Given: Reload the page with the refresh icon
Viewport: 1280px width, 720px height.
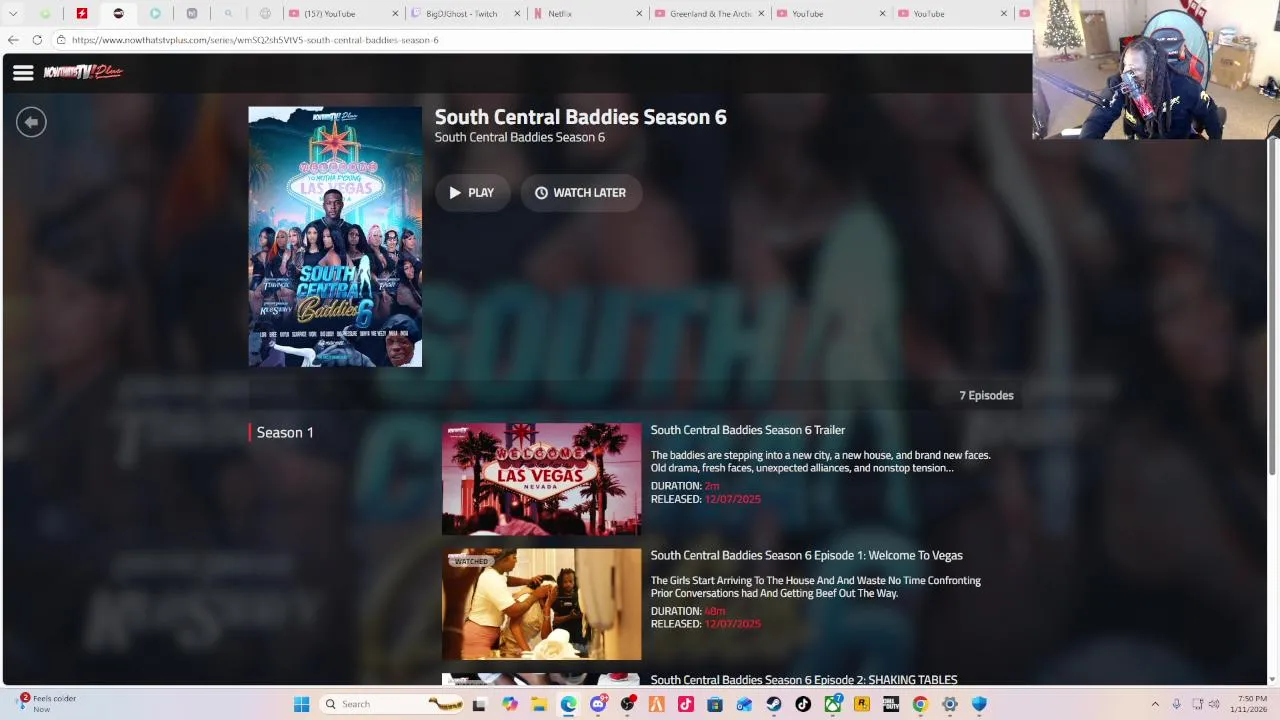Looking at the screenshot, I should coord(37,40).
